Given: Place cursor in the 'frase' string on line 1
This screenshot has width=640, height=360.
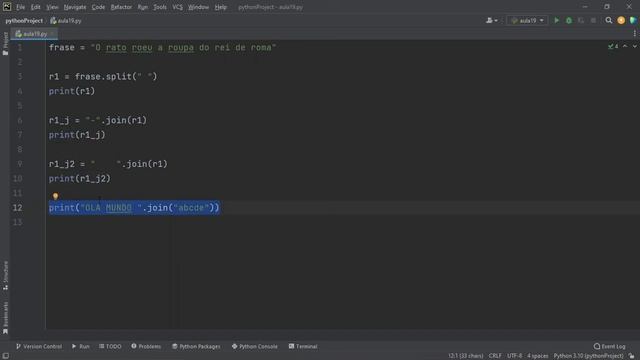Looking at the screenshot, I should (183, 48).
